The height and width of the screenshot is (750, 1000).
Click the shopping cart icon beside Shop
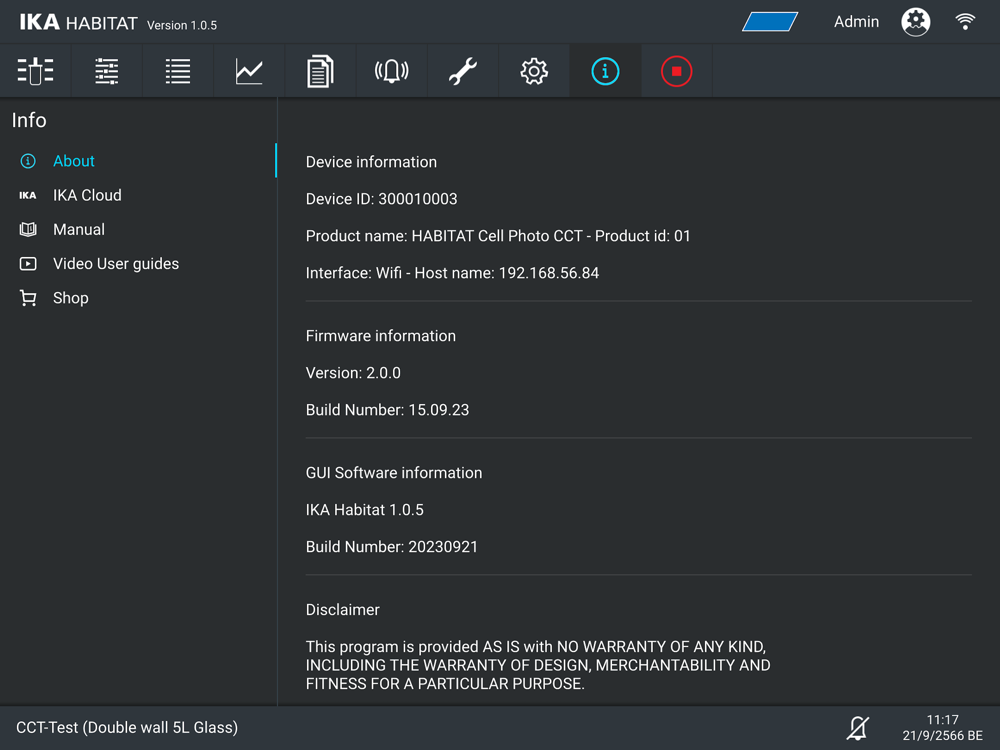(28, 298)
